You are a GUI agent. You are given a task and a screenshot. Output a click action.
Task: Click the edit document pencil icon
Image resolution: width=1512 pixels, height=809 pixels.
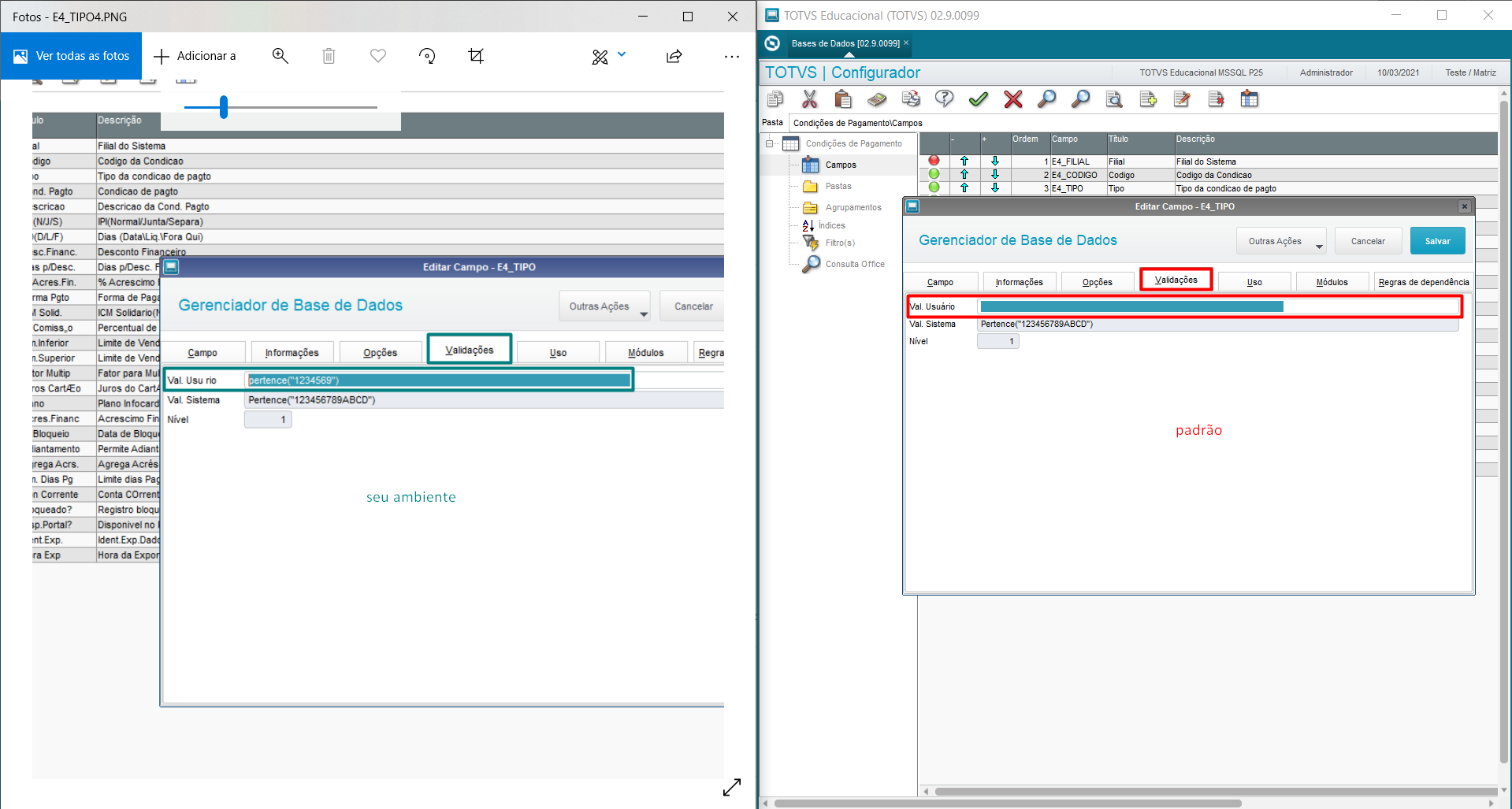coord(1182,98)
